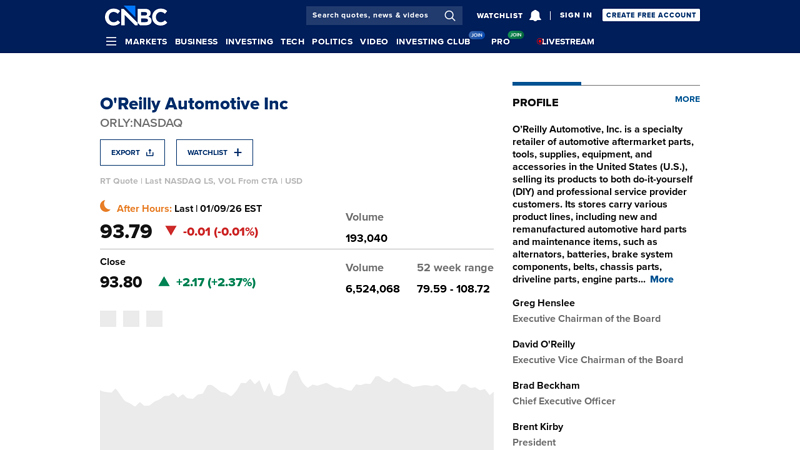Click Brad Beckham name
The image size is (800, 450).
click(546, 386)
